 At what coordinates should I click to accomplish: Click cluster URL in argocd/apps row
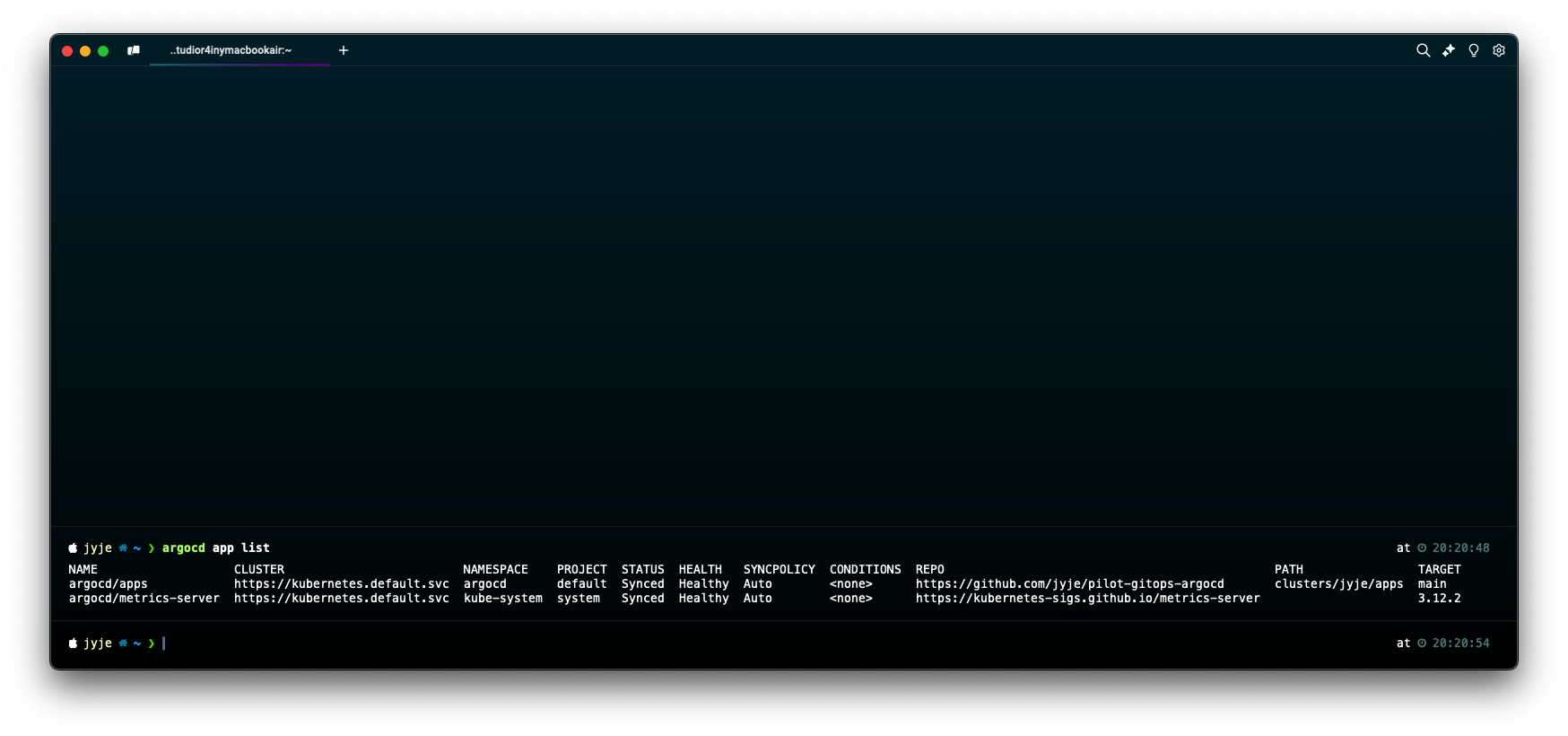click(342, 583)
